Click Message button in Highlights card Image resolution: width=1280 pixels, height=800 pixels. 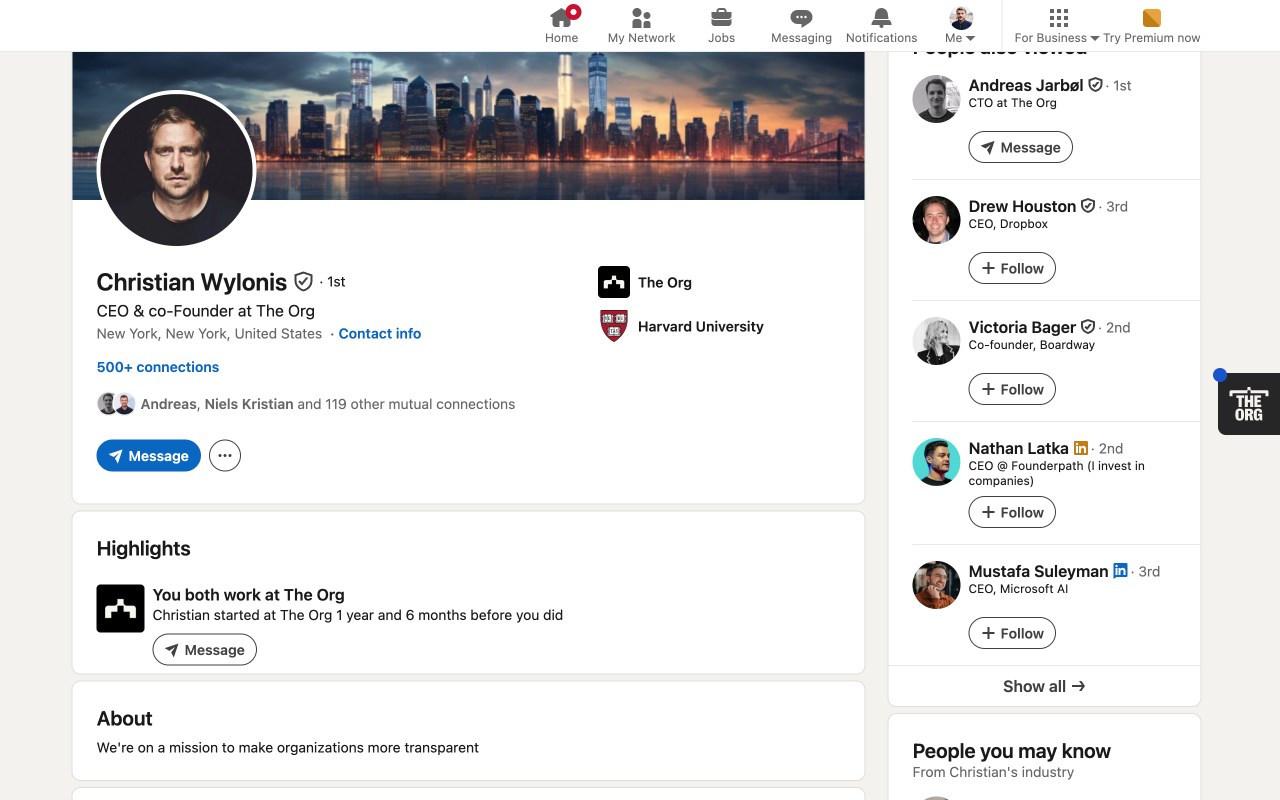click(205, 650)
